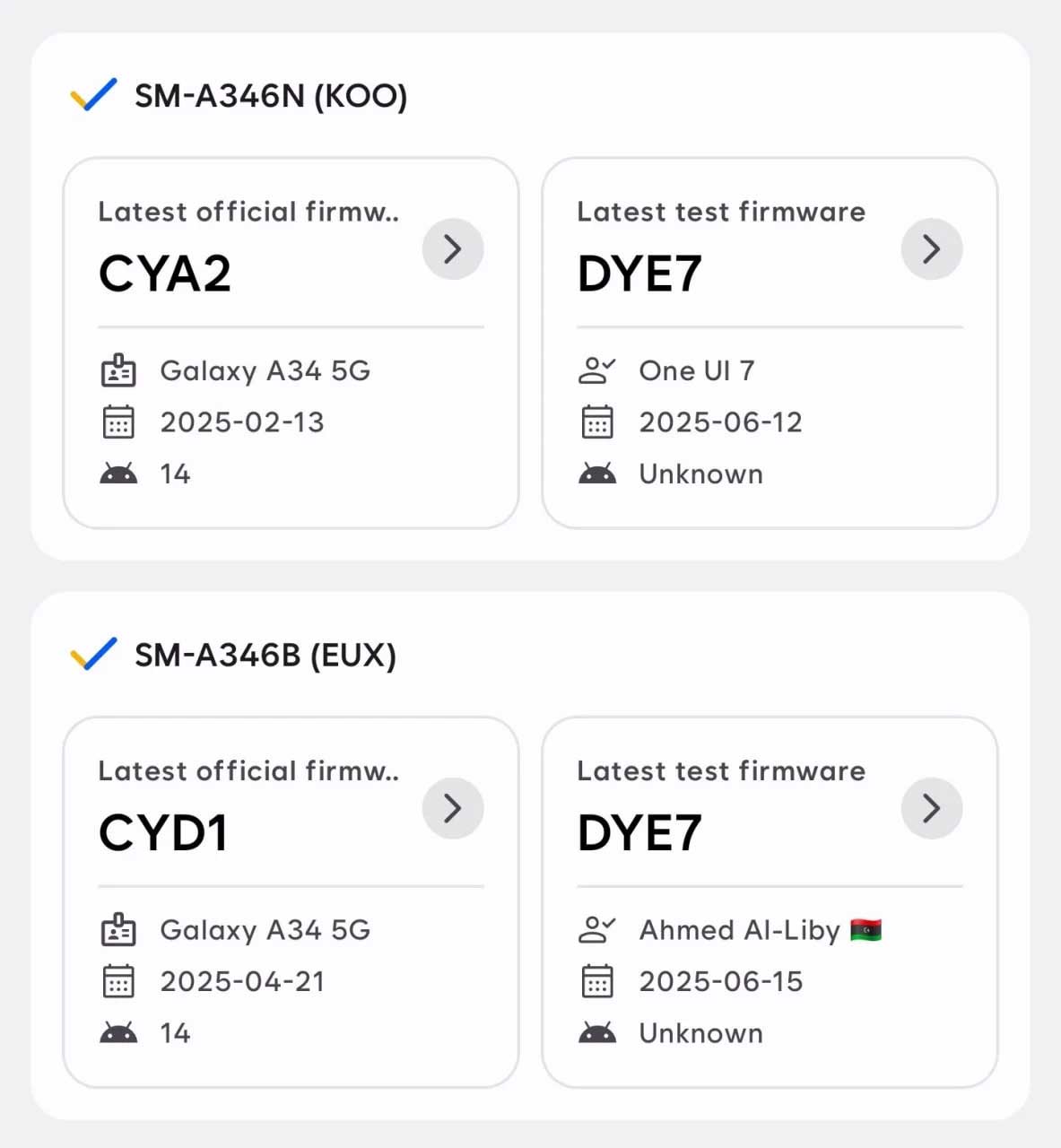Expand the CYD1 official firmware details arrow
Viewport: 1061px width, 1148px height.
pyautogui.click(x=453, y=808)
